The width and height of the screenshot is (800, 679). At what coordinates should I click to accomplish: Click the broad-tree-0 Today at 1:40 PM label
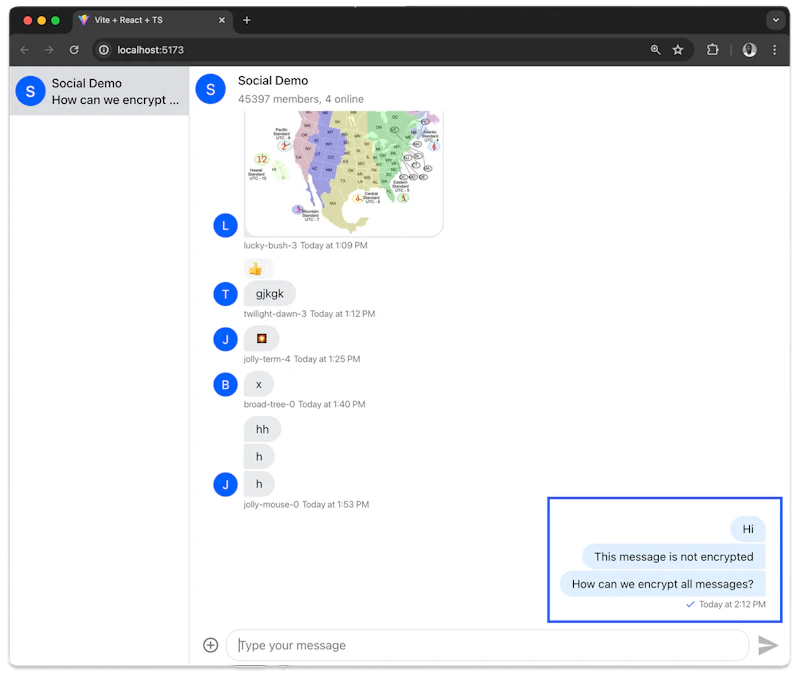304,405
